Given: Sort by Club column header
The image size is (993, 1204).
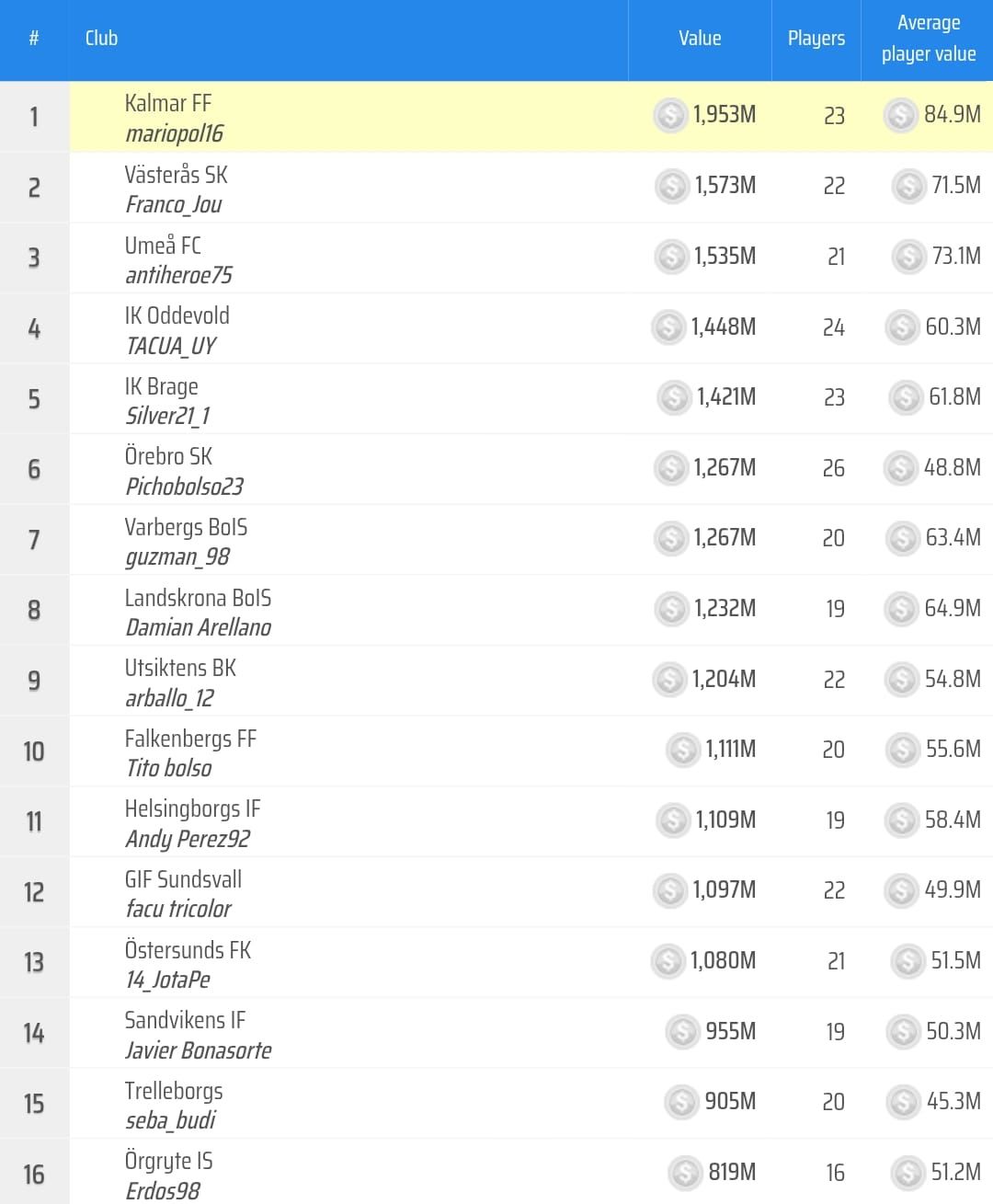Looking at the screenshot, I should [x=102, y=39].
